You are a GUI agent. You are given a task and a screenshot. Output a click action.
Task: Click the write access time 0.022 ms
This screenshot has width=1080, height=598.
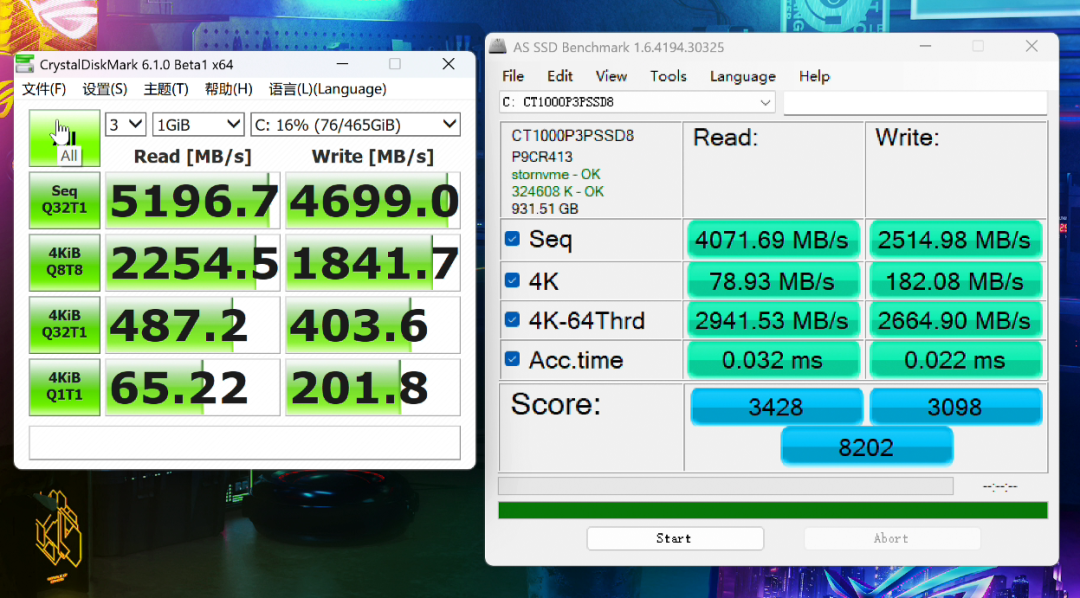955,360
